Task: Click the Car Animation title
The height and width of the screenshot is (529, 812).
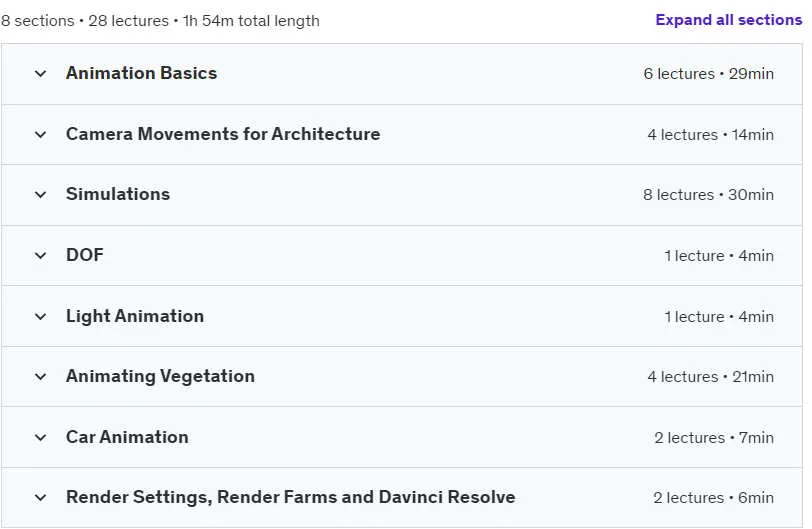Action: pos(127,437)
